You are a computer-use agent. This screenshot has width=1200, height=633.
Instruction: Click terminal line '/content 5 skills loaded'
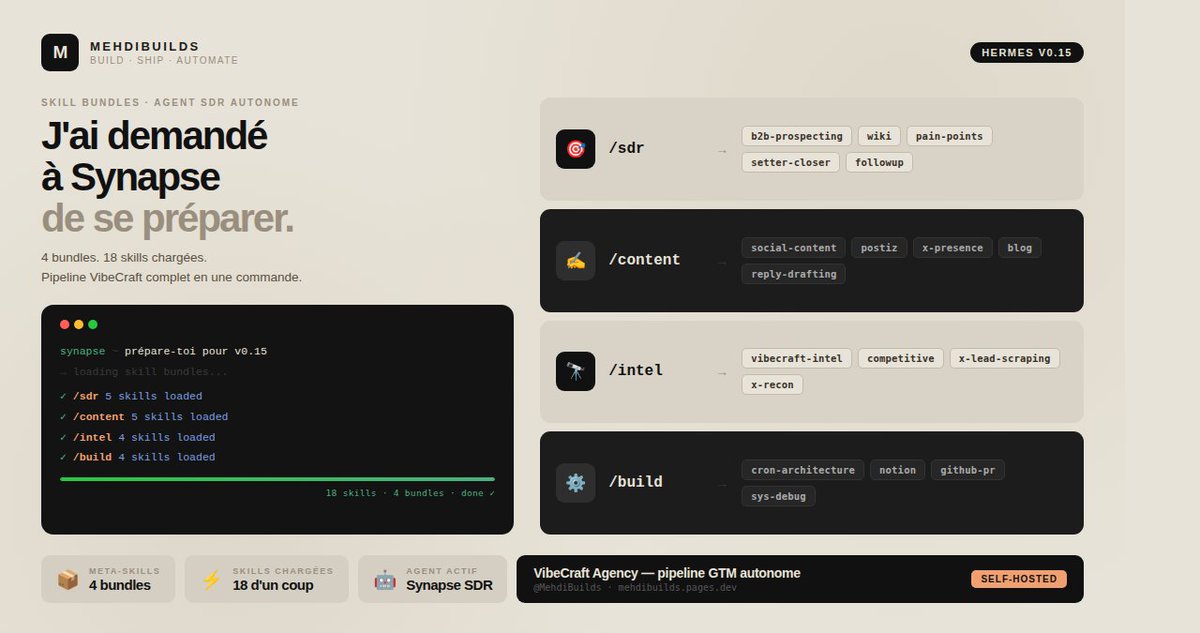point(144,417)
